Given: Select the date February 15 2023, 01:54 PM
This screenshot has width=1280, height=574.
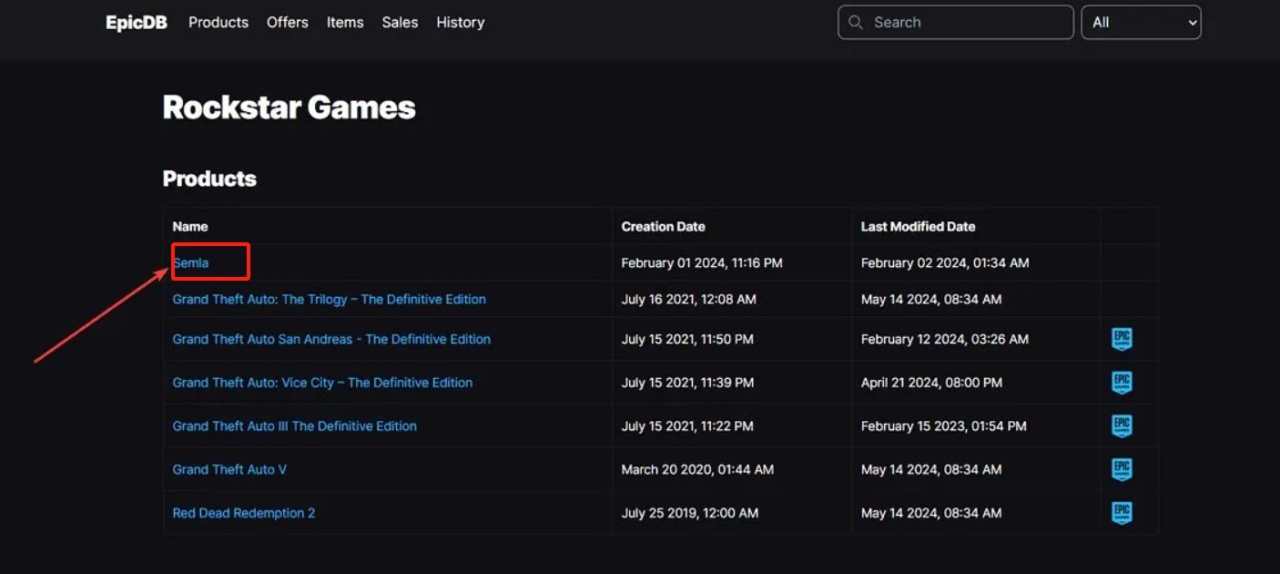Looking at the screenshot, I should click(x=944, y=426).
